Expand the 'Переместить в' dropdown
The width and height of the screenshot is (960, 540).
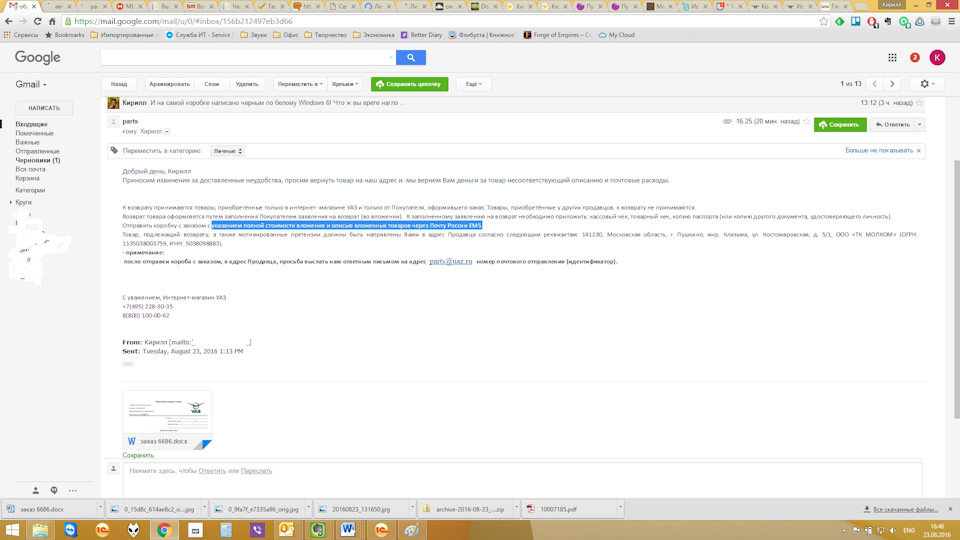click(x=299, y=84)
